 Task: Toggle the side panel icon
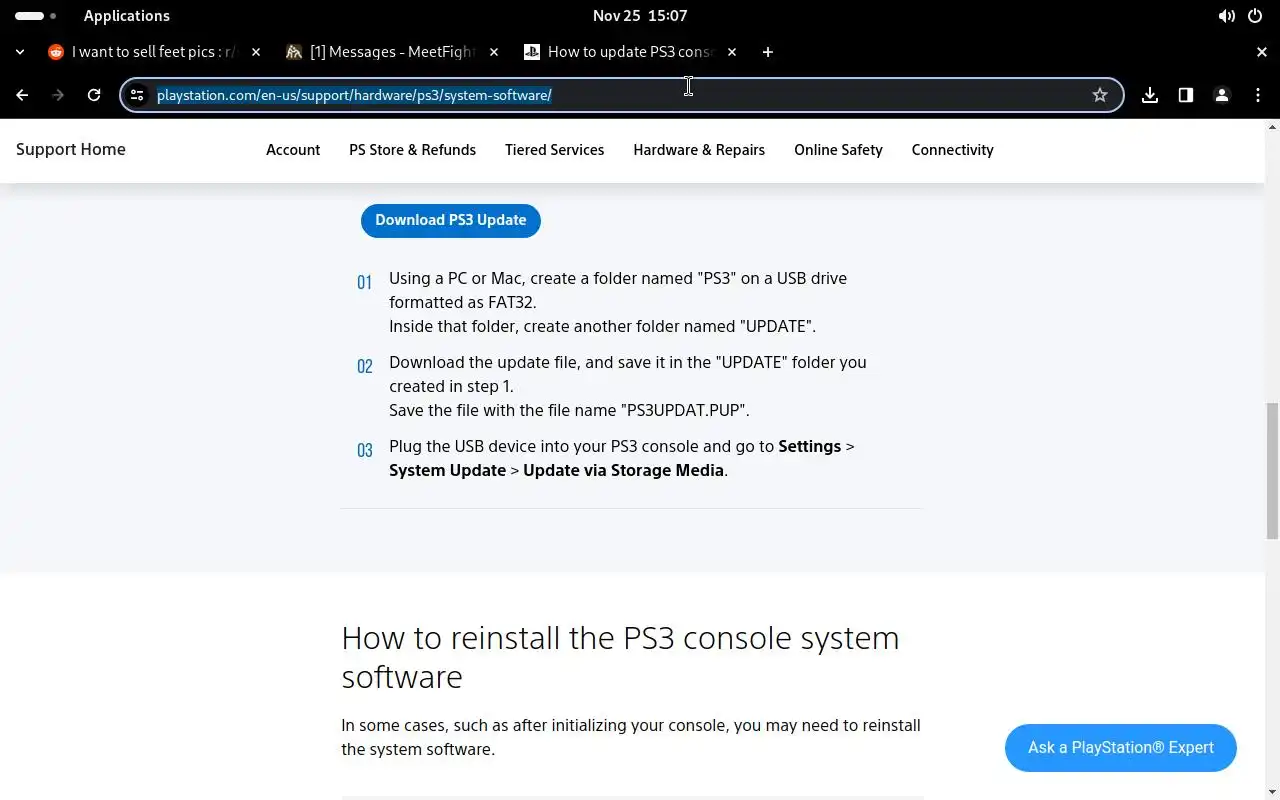(1186, 95)
